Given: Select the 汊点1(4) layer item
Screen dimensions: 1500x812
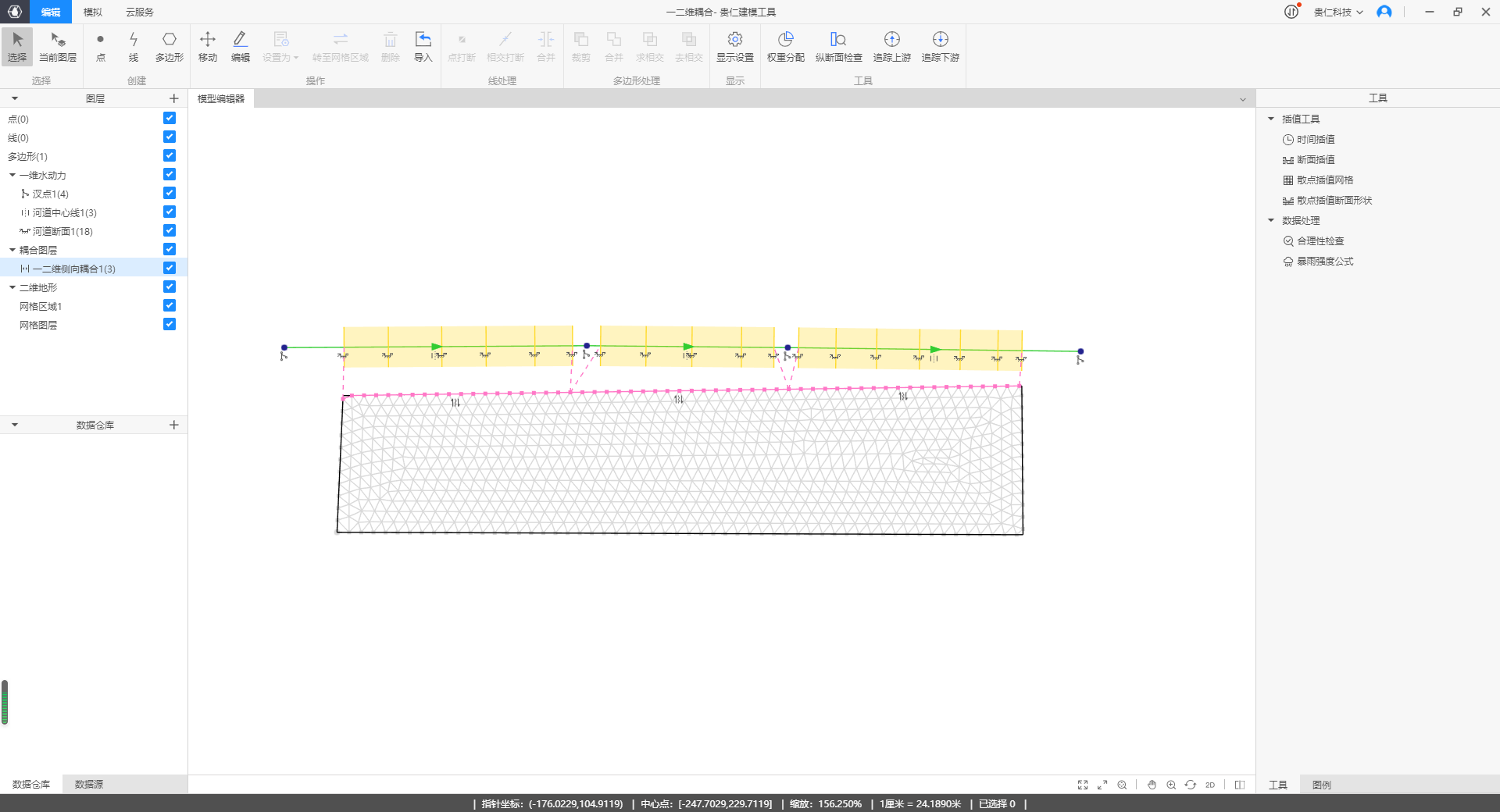Looking at the screenshot, I should pos(50,194).
